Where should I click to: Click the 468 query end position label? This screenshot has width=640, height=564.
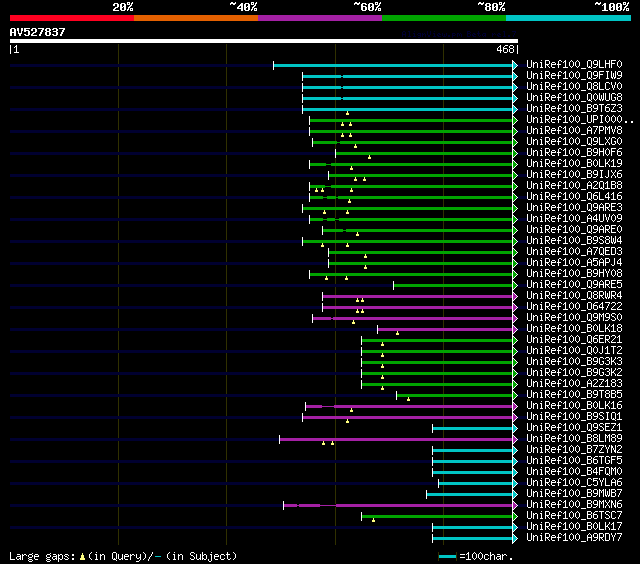coord(505,49)
